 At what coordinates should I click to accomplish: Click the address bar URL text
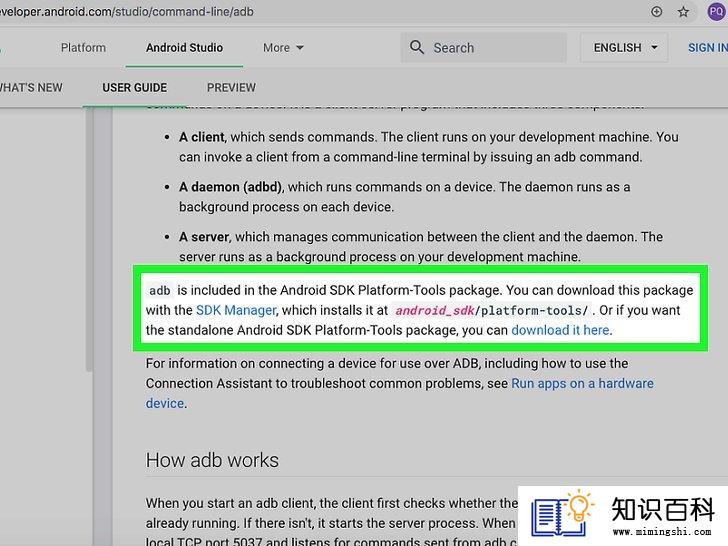[x=127, y=12]
